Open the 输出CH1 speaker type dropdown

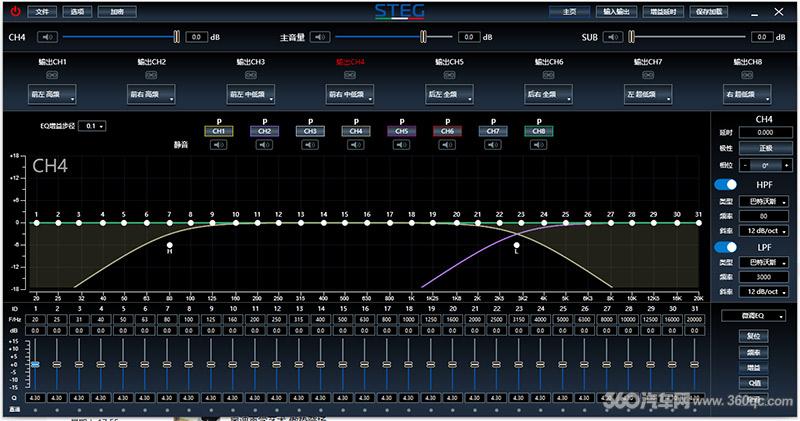click(52, 94)
